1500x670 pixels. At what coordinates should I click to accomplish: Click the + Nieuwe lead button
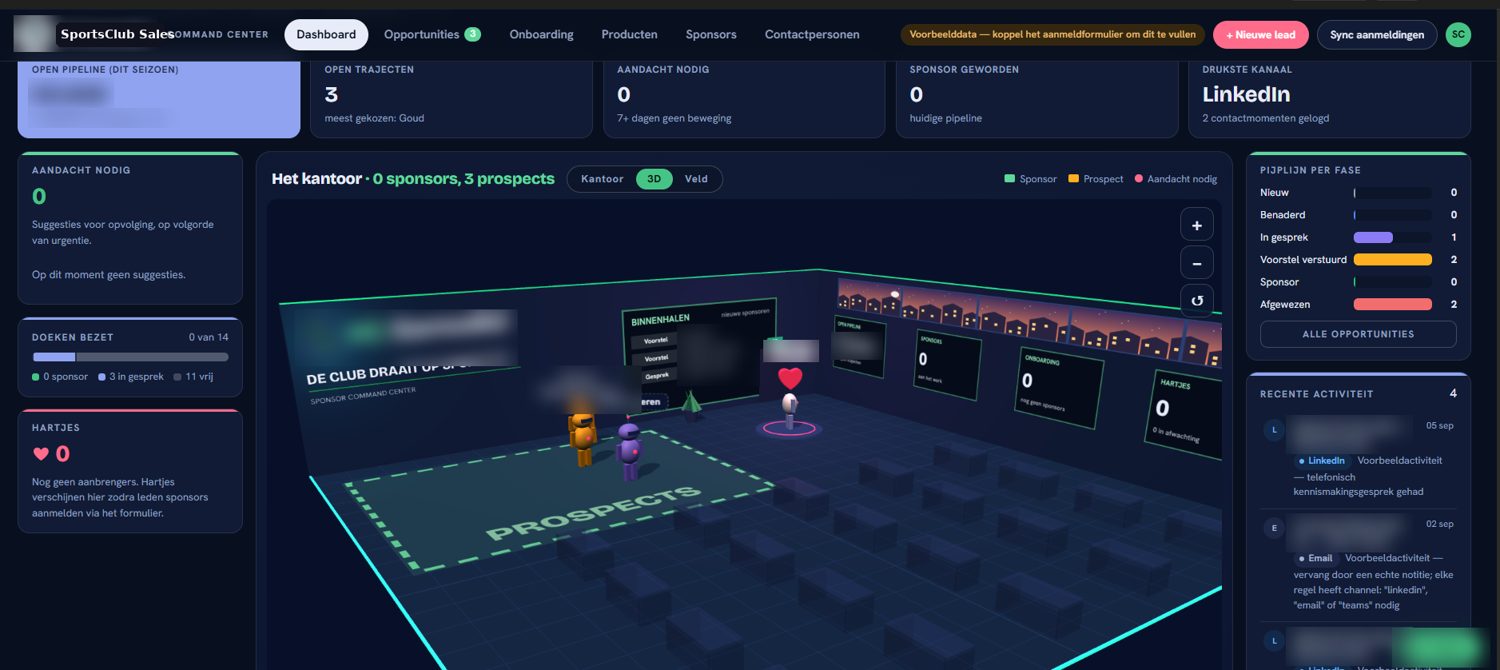[x=1260, y=34]
